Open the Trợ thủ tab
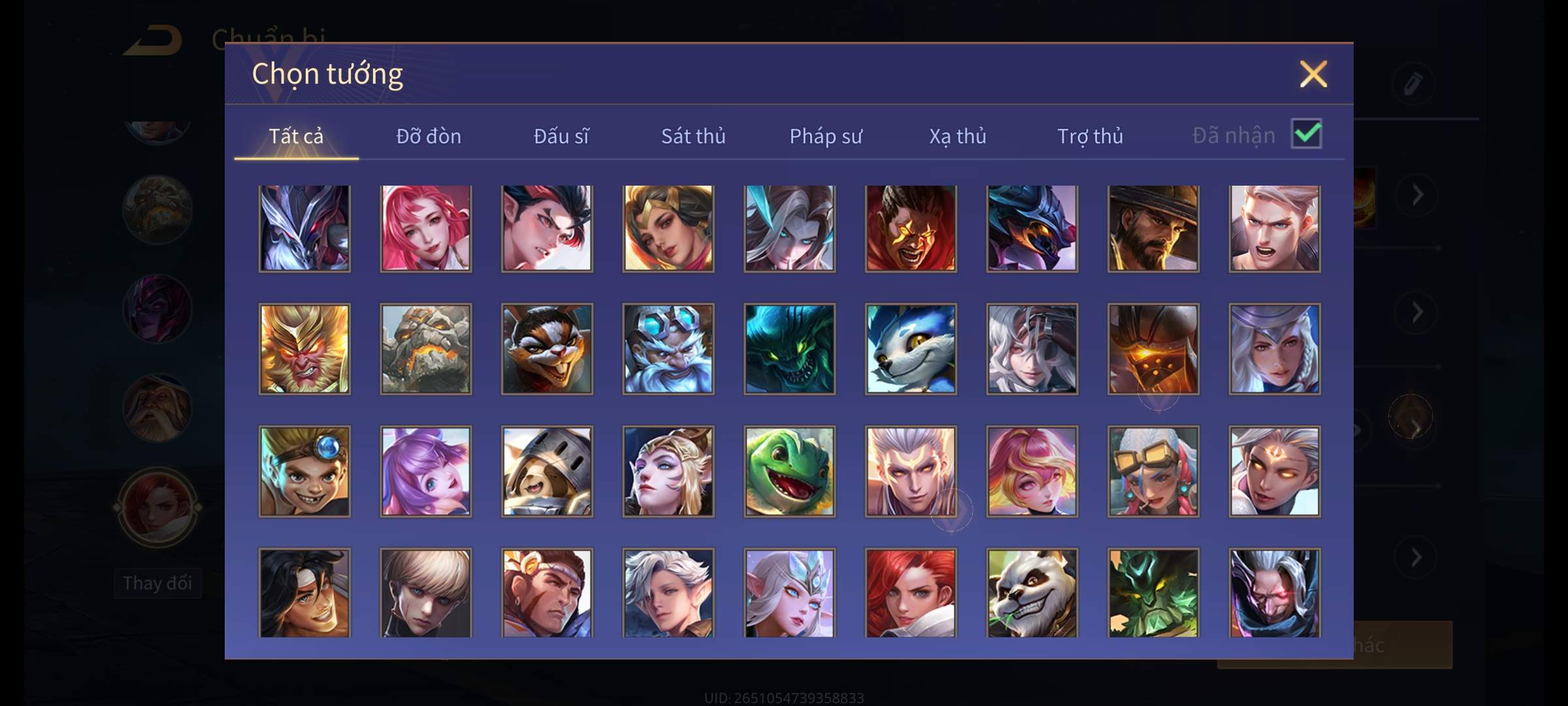This screenshot has height=706, width=1568. coord(1090,136)
